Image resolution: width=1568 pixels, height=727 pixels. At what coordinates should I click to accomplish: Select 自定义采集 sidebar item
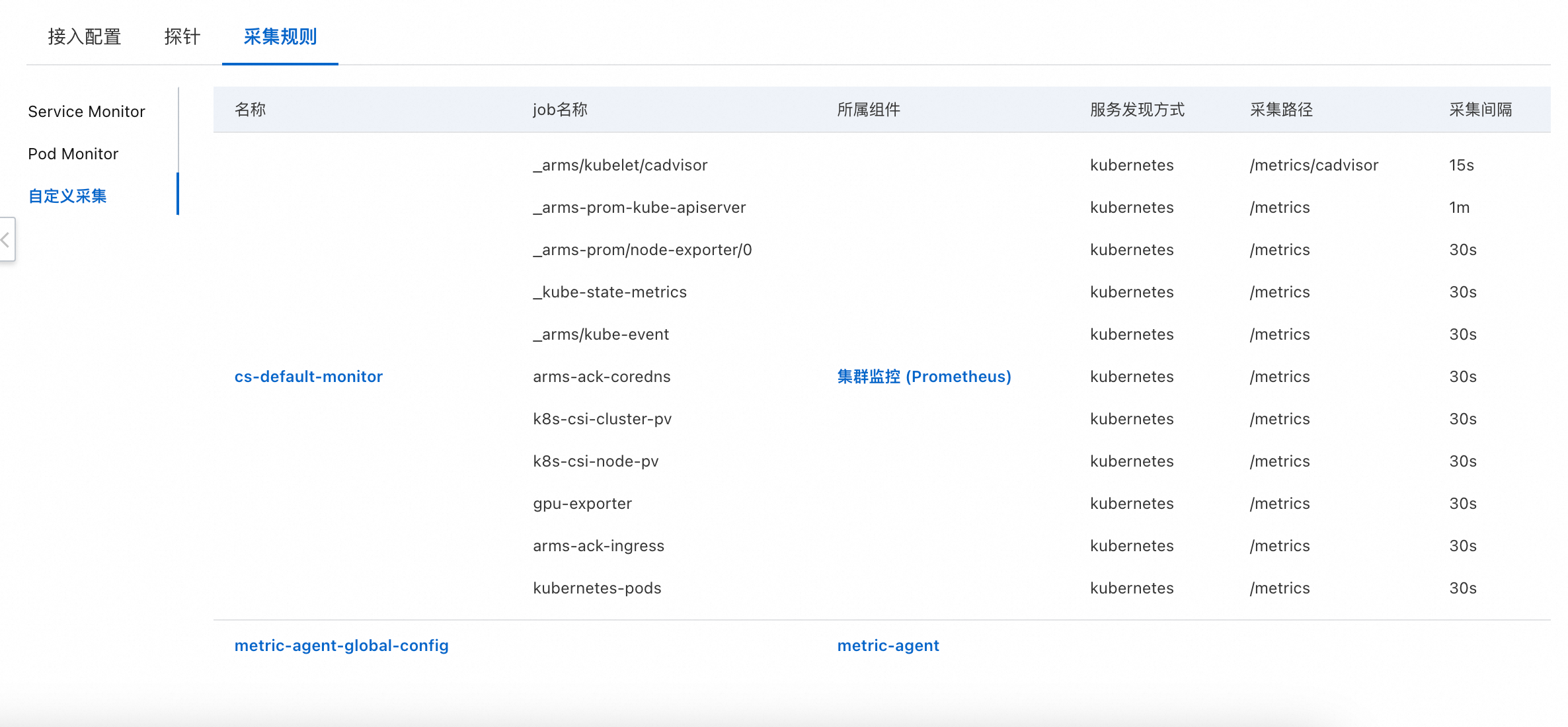(67, 196)
